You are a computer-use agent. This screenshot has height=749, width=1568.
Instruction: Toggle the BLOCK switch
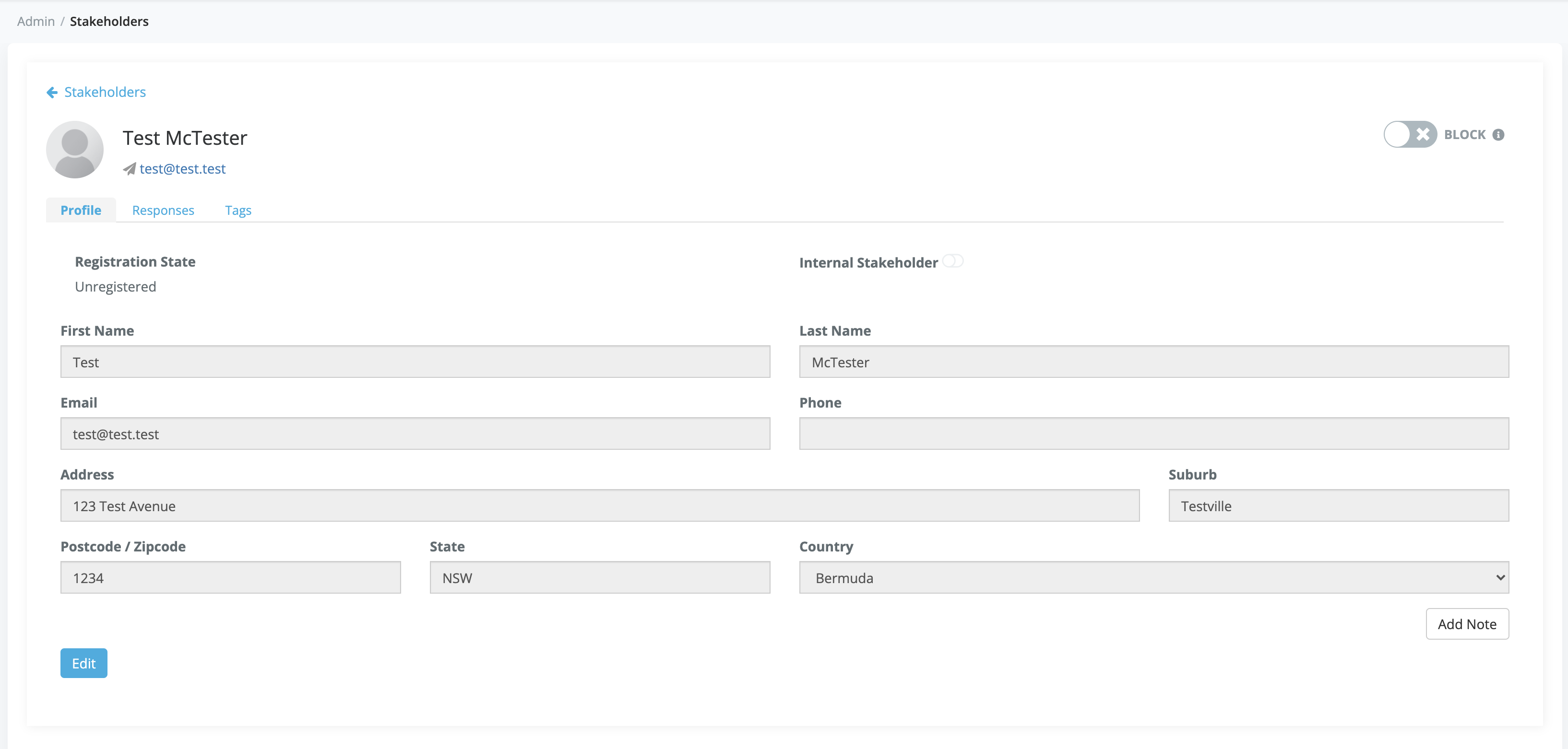(x=1410, y=134)
